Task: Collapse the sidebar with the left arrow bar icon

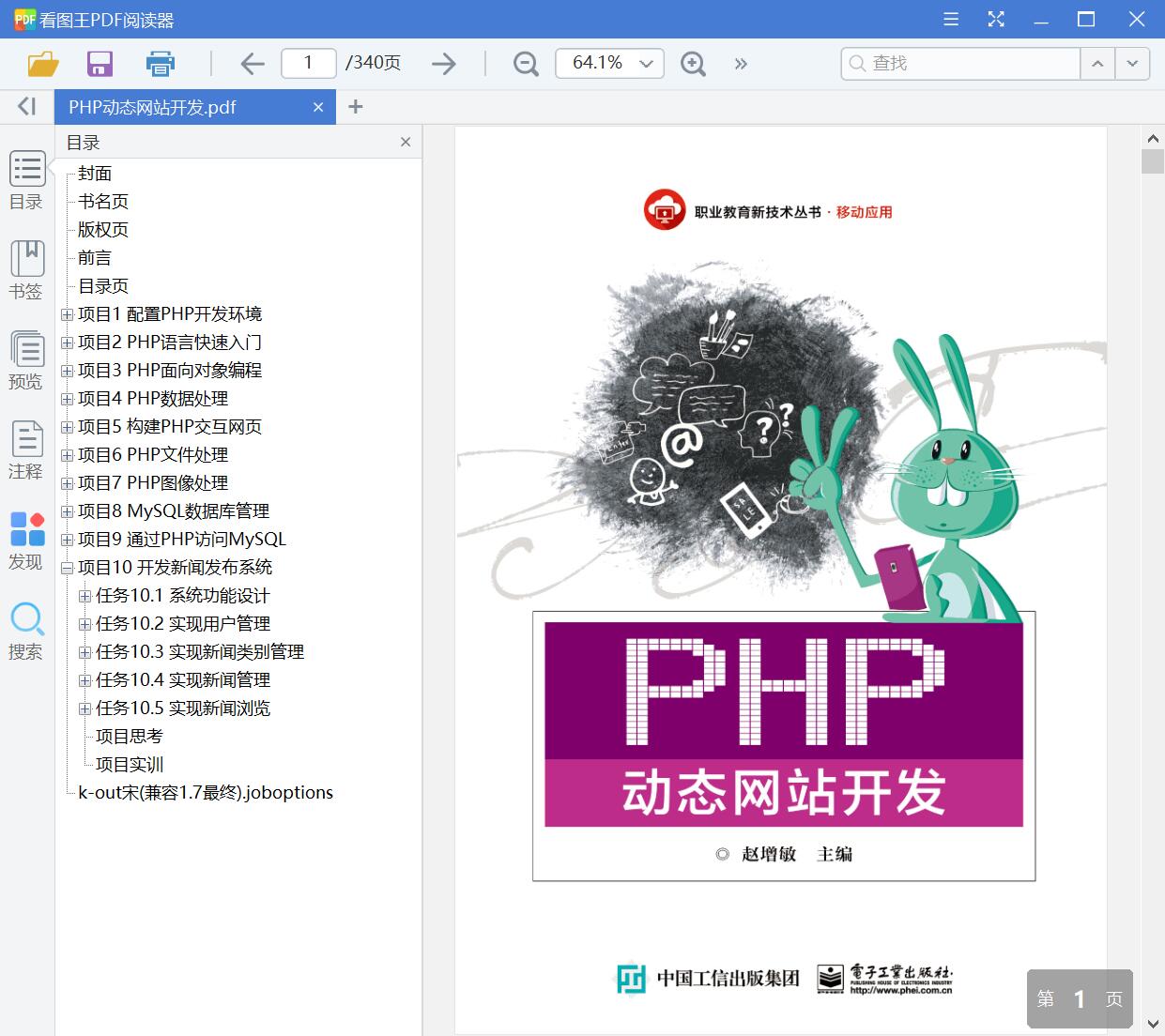Action: coord(27,107)
